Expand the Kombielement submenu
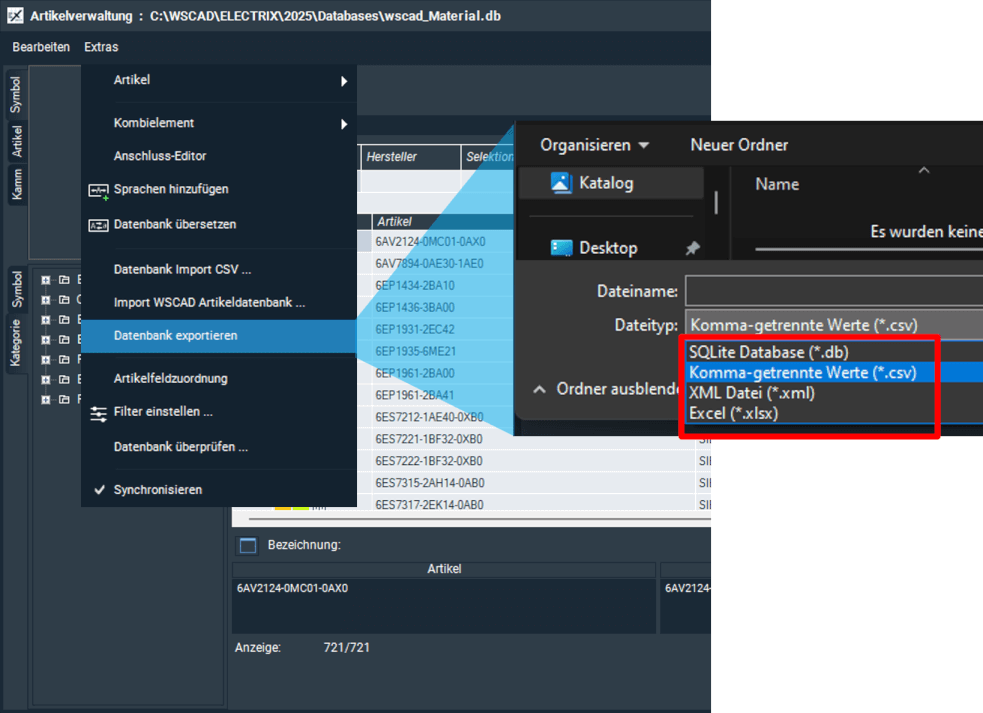983x713 pixels. (x=344, y=124)
